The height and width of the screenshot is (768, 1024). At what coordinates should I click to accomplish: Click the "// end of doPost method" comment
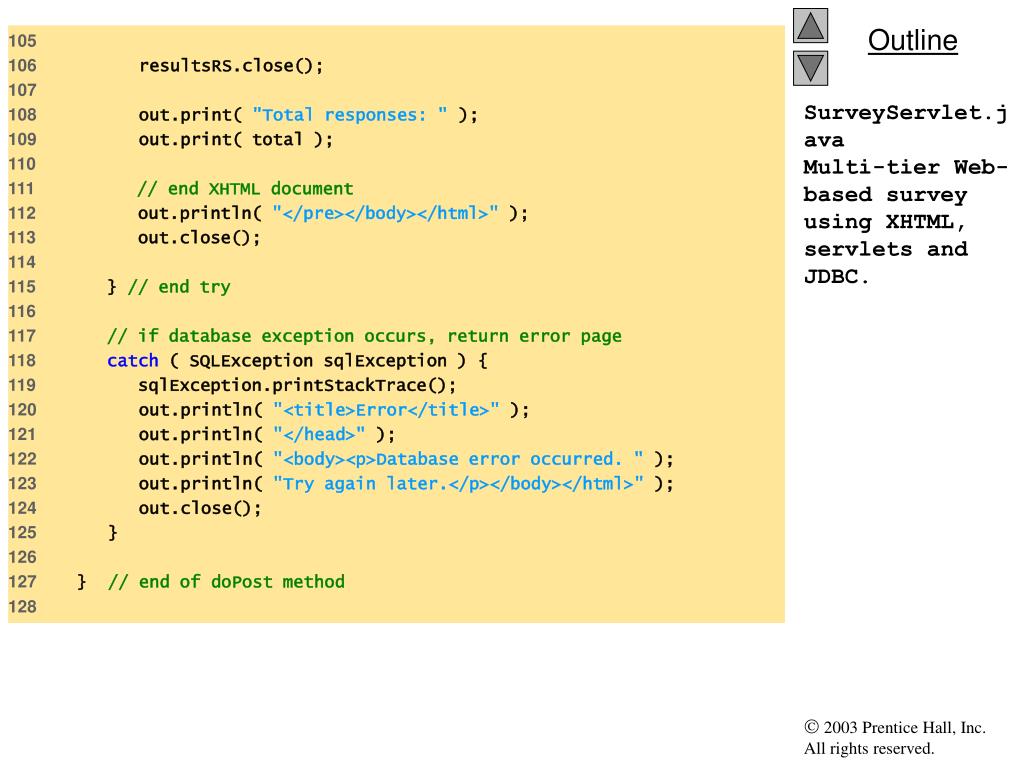tap(226, 582)
